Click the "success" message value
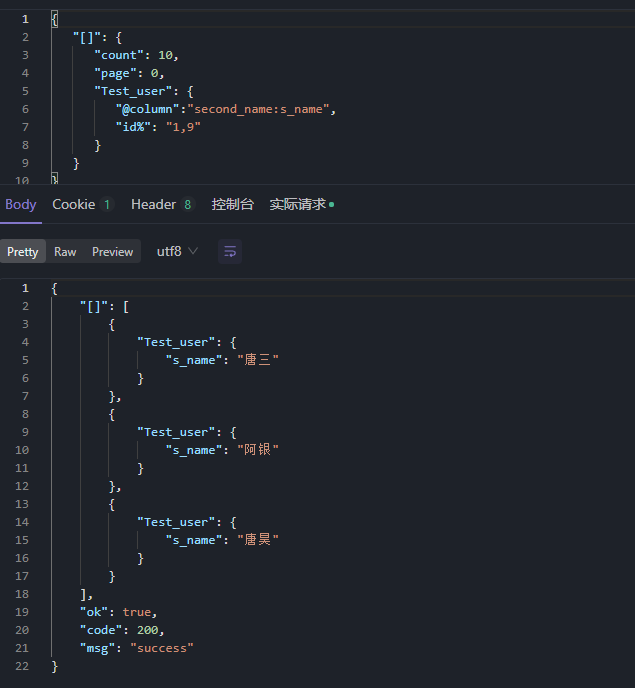 pos(162,648)
